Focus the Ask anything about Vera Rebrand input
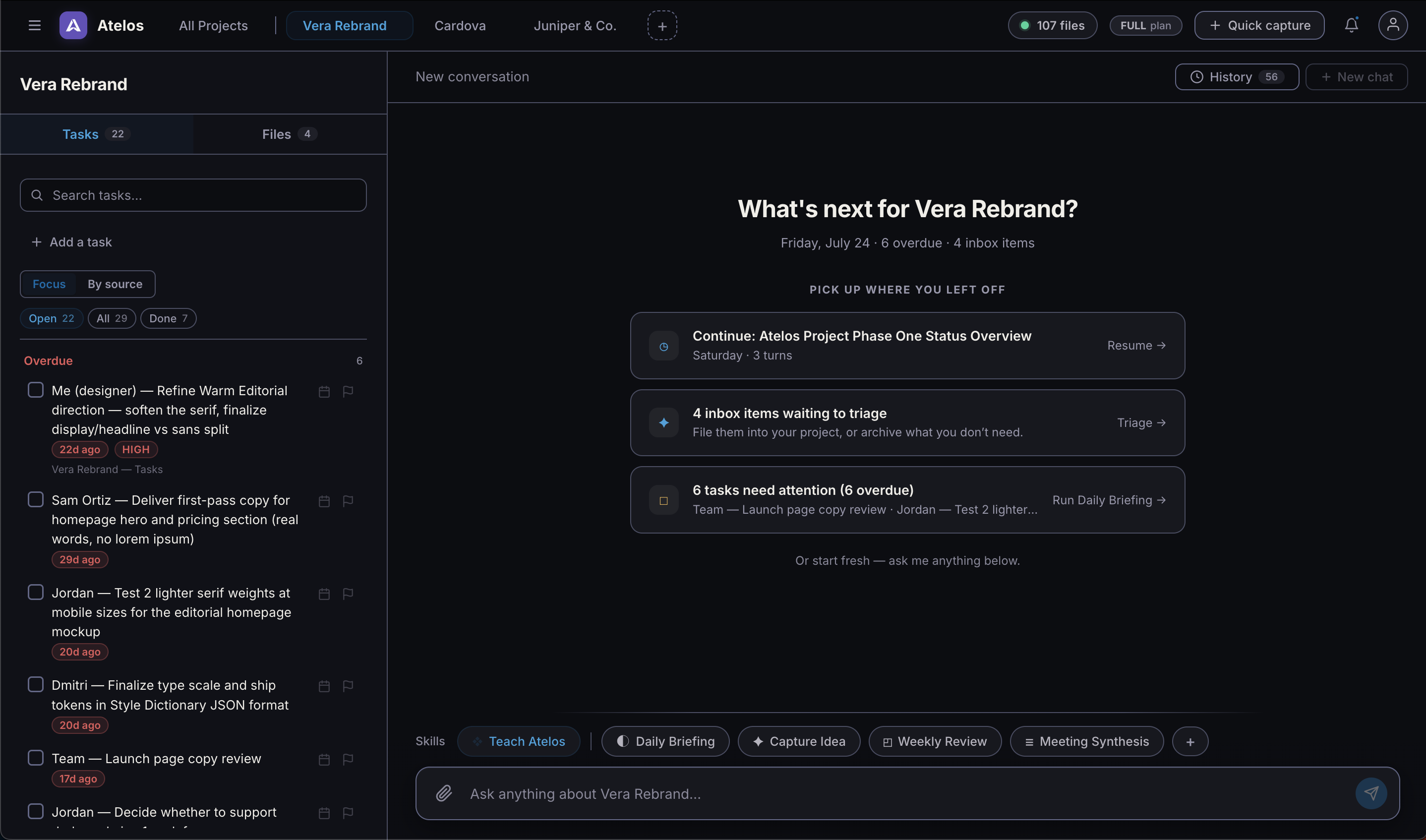Viewport: 1426px width, 840px height. 907,793
